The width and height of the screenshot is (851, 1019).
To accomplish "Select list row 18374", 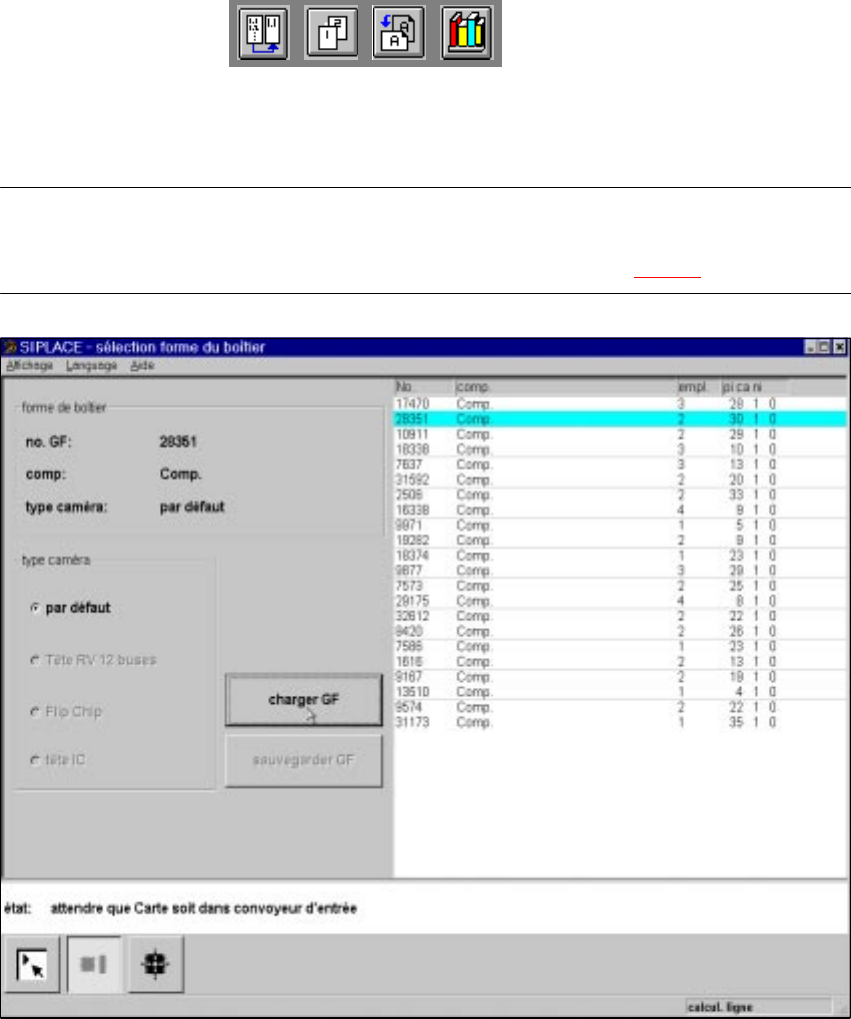I will click(x=620, y=556).
